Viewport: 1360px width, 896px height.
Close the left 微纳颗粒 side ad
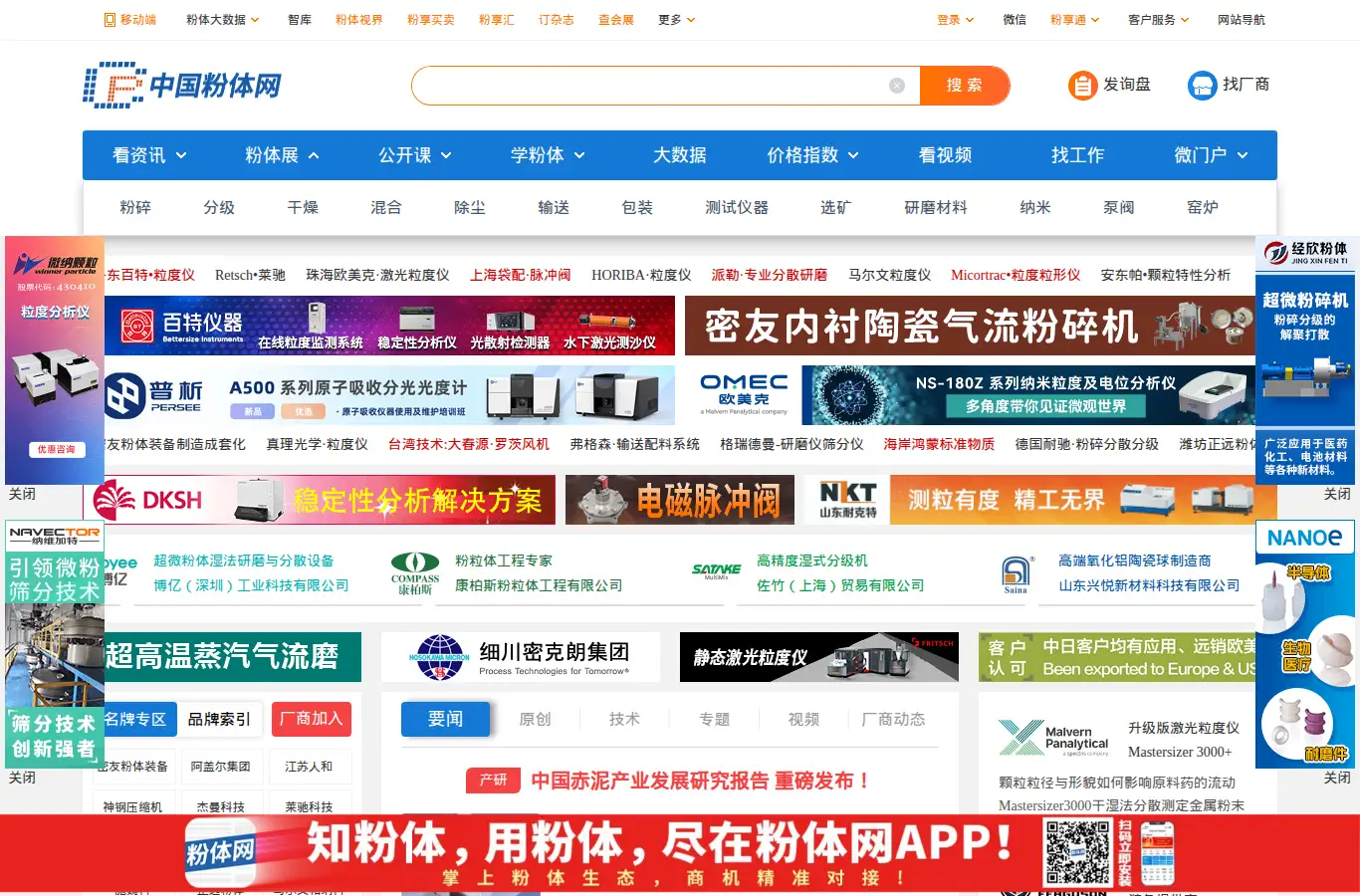coord(22,494)
